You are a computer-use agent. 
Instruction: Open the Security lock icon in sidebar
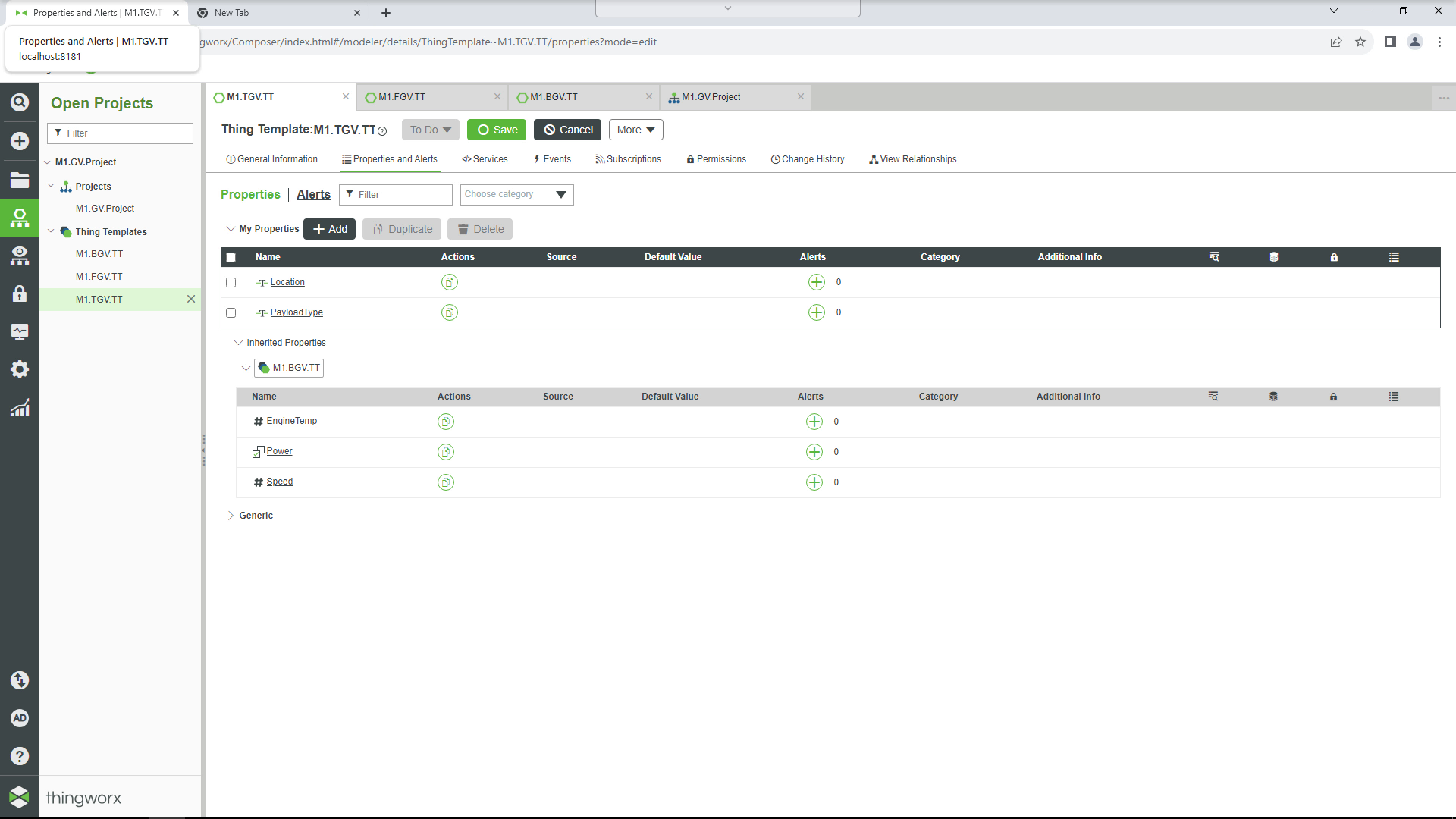click(x=20, y=293)
